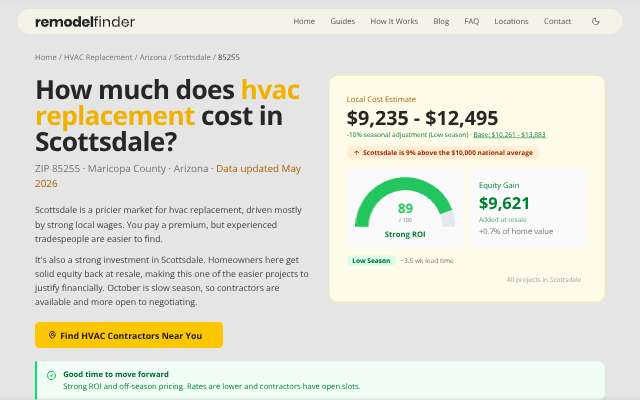Image resolution: width=640 pixels, height=400 pixels.
Task: Click 'Local Cost Estimate' label
Action: (381, 99)
